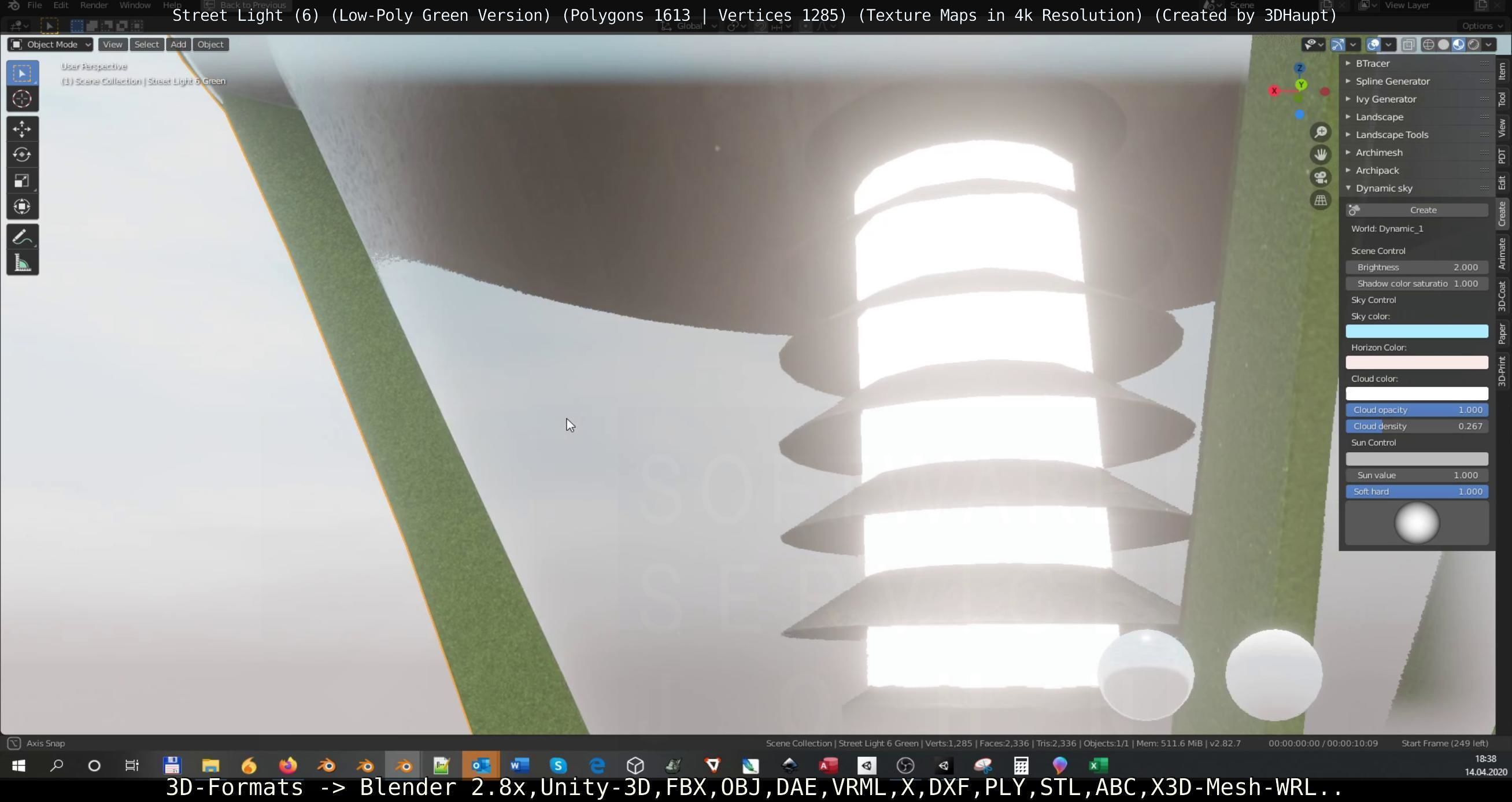Open Word from the taskbar
Viewport: 1512px width, 802px height.
[519, 766]
